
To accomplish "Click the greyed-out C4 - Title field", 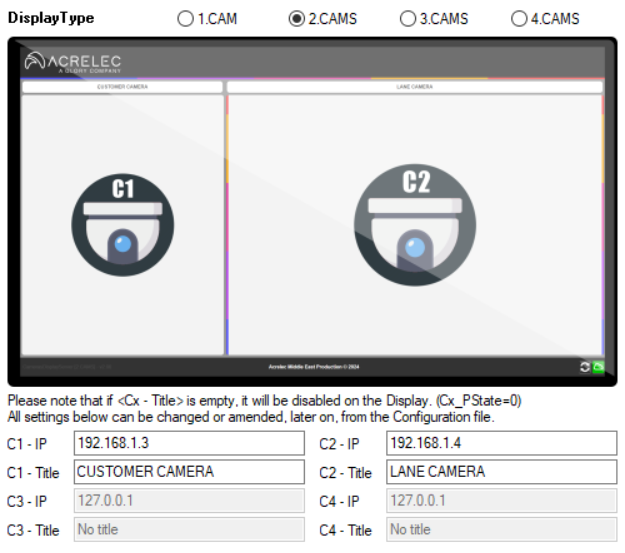I will pos(501,530).
